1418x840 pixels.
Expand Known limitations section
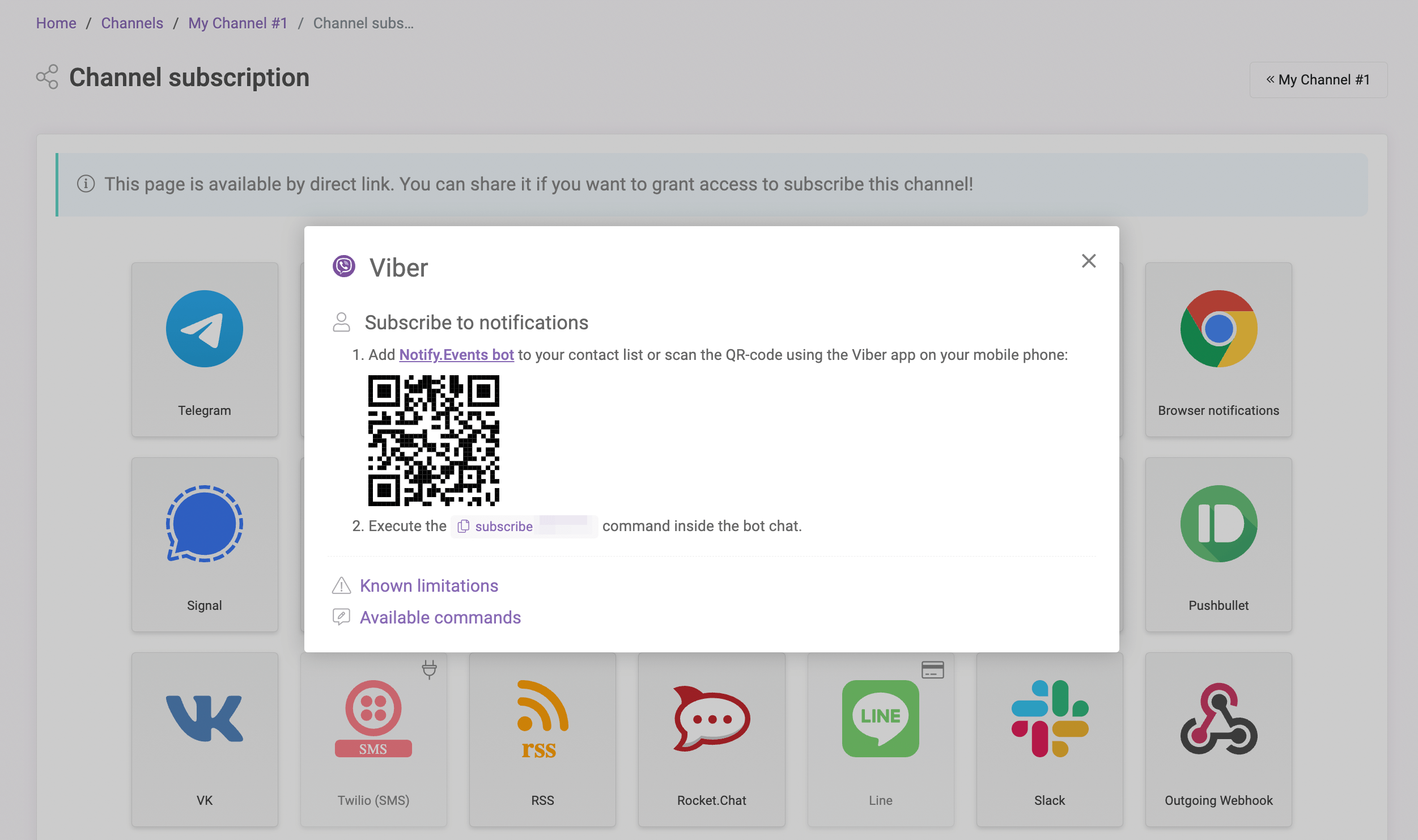[429, 586]
